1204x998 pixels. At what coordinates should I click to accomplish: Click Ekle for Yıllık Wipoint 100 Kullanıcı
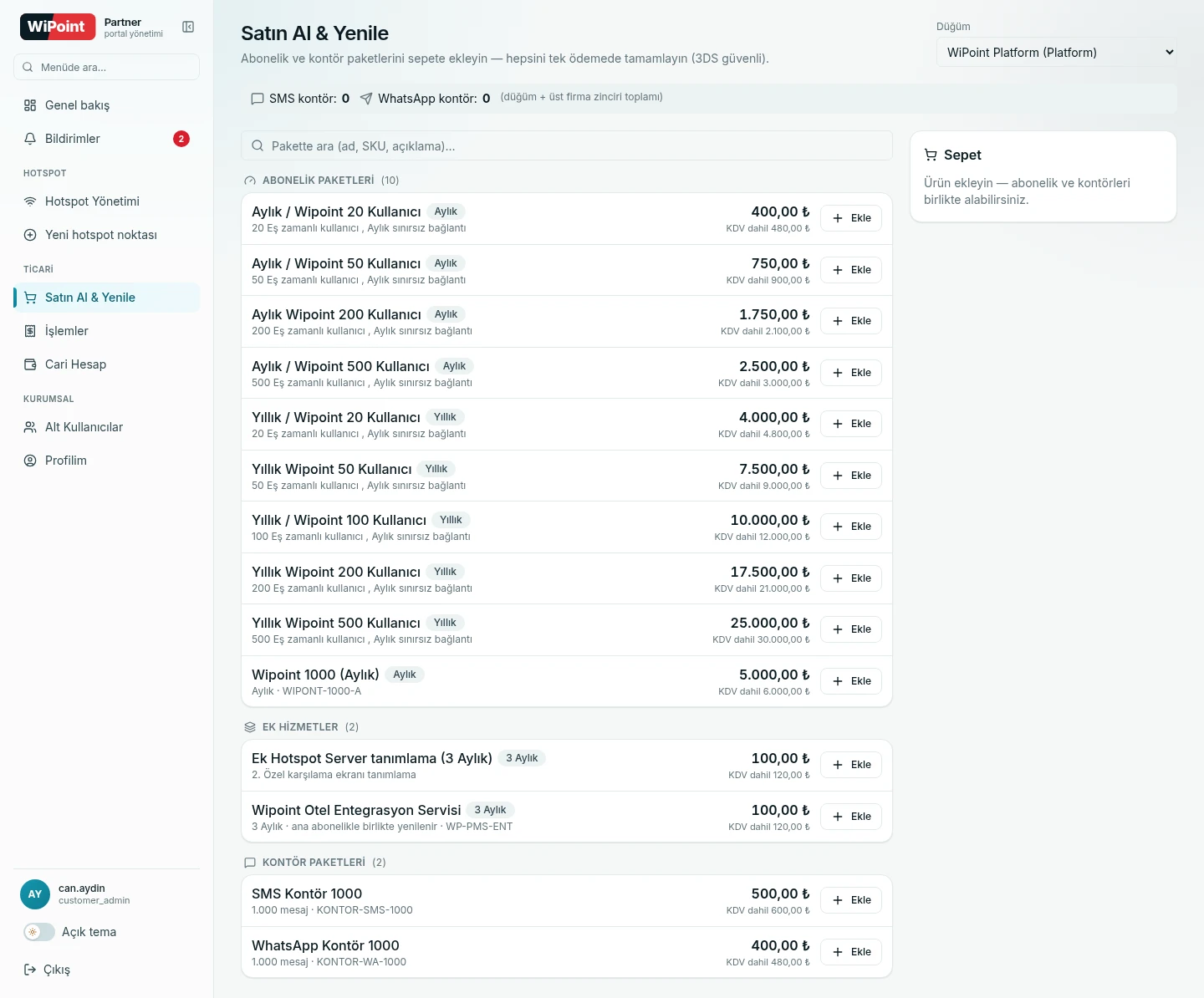[x=851, y=527]
